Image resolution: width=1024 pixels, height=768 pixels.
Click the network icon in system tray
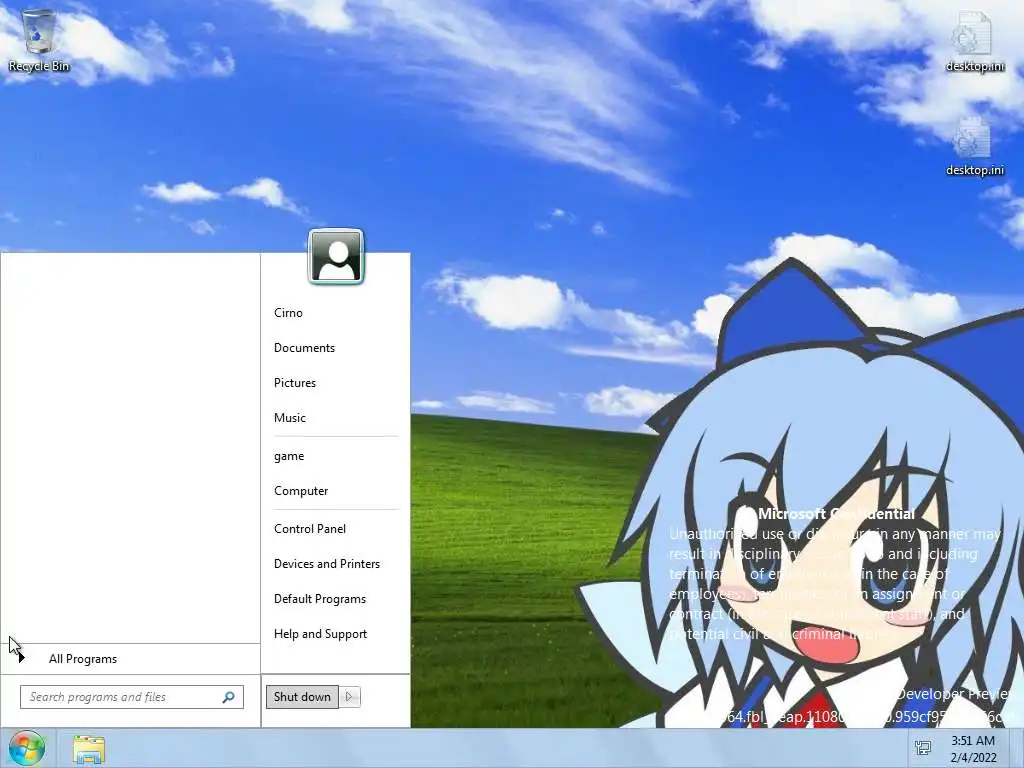tap(923, 748)
